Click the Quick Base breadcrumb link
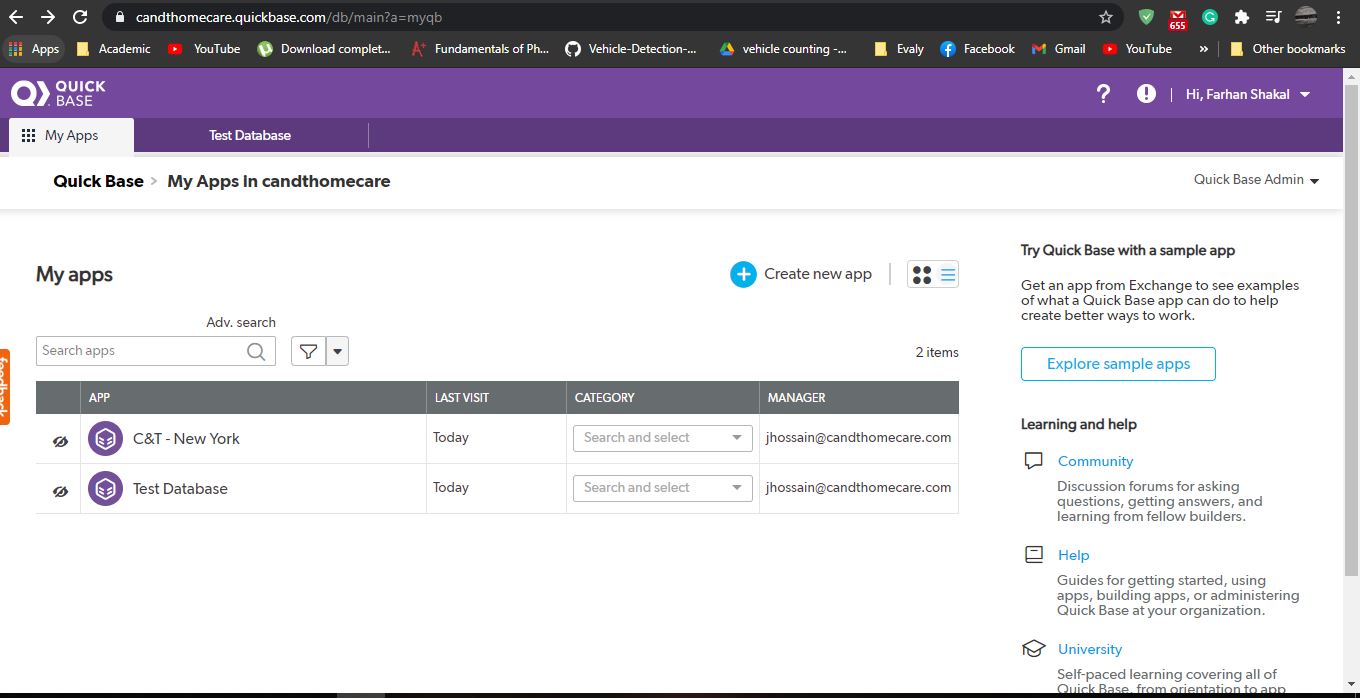 coord(98,181)
